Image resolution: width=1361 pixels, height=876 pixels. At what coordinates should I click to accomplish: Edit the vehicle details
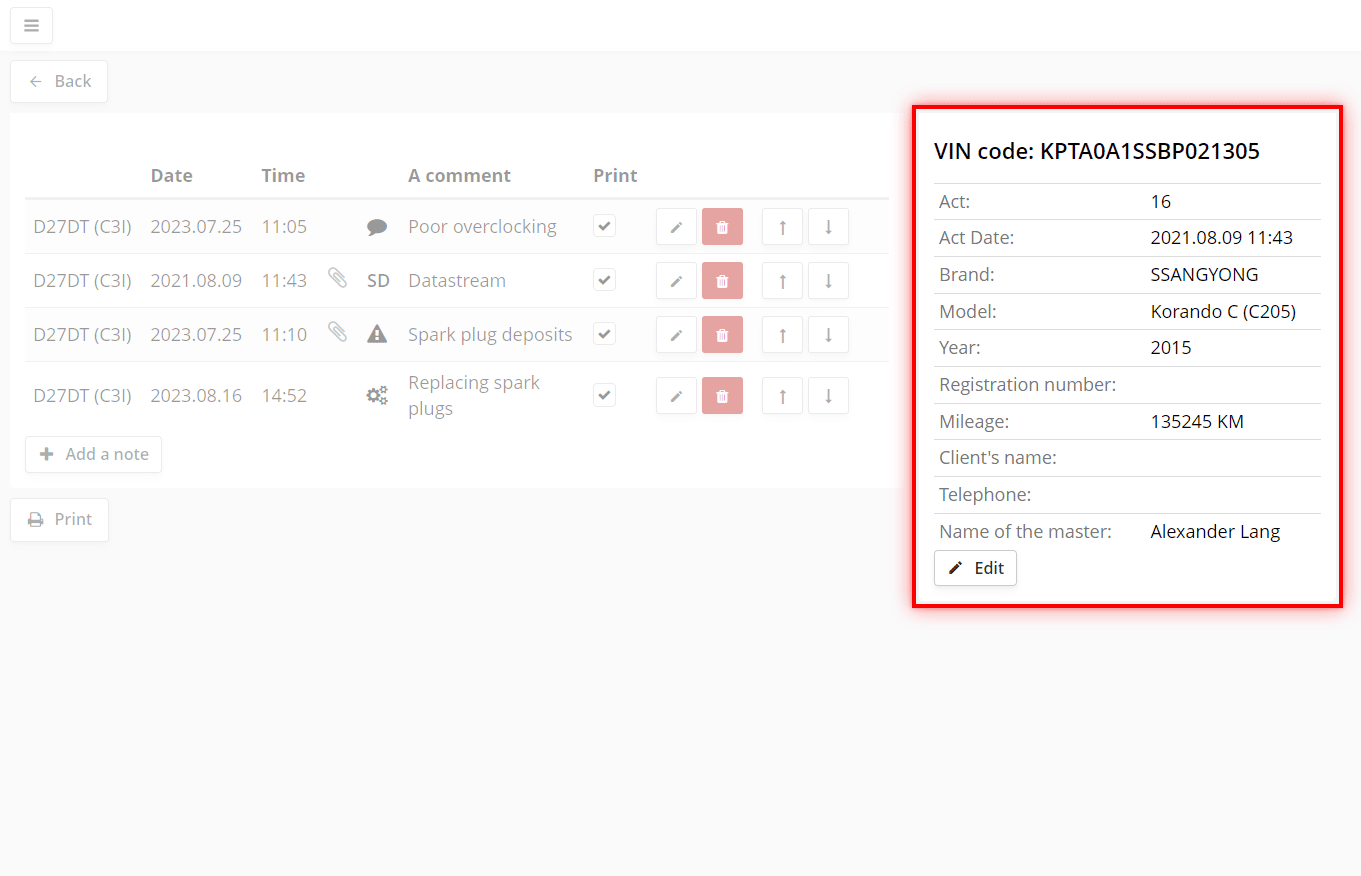[975, 568]
